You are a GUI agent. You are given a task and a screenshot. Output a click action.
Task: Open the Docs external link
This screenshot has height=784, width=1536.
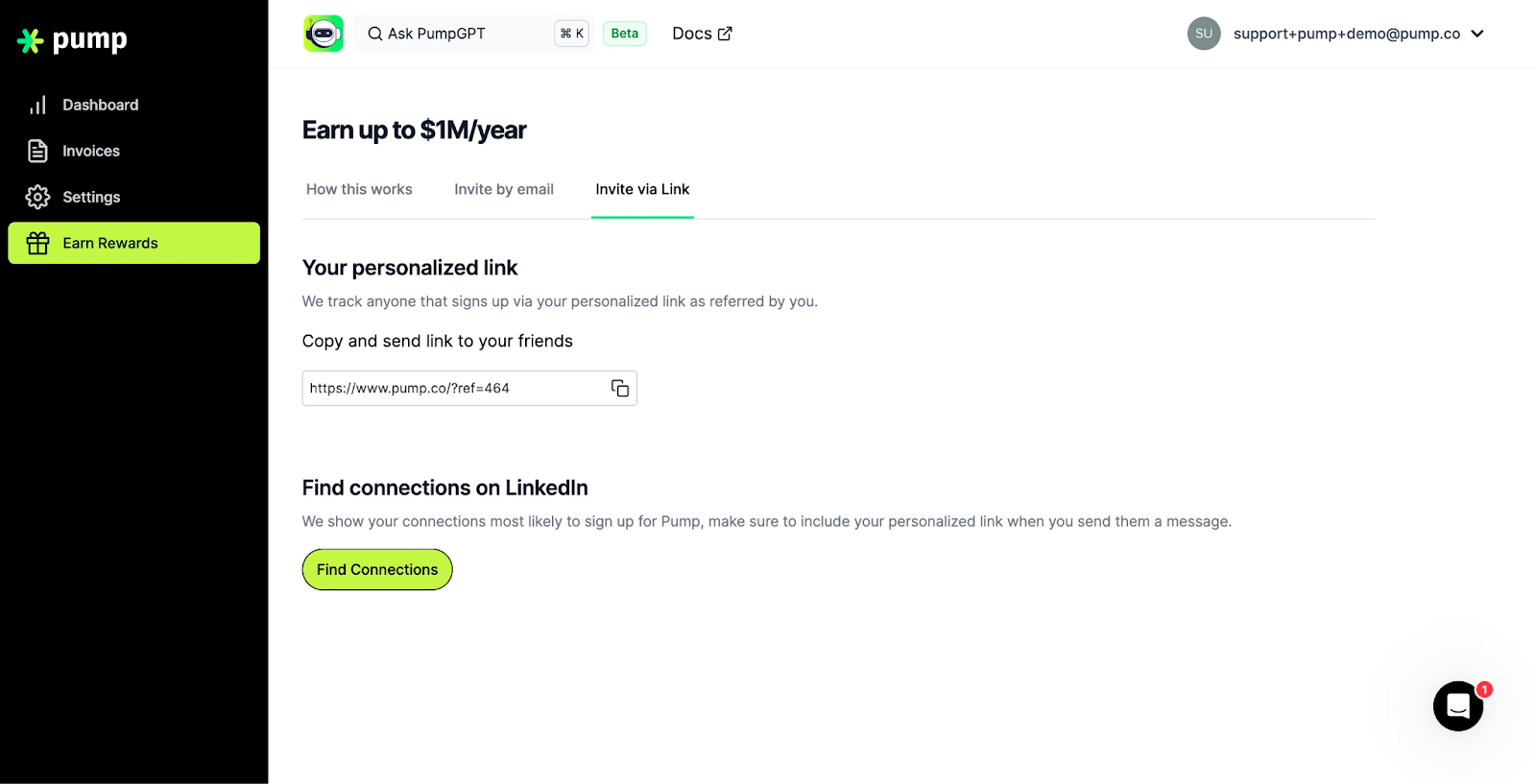(702, 34)
